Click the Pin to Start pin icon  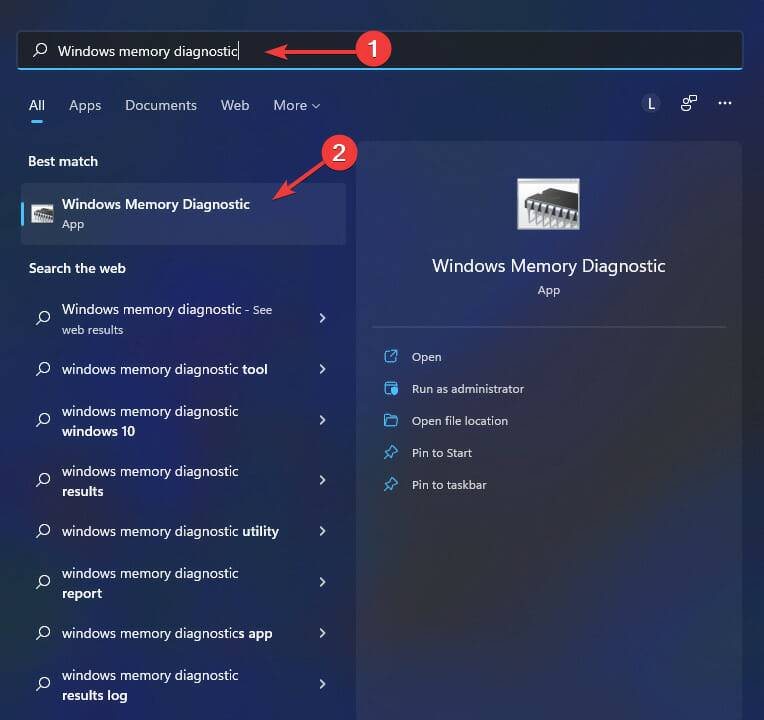[x=391, y=453]
